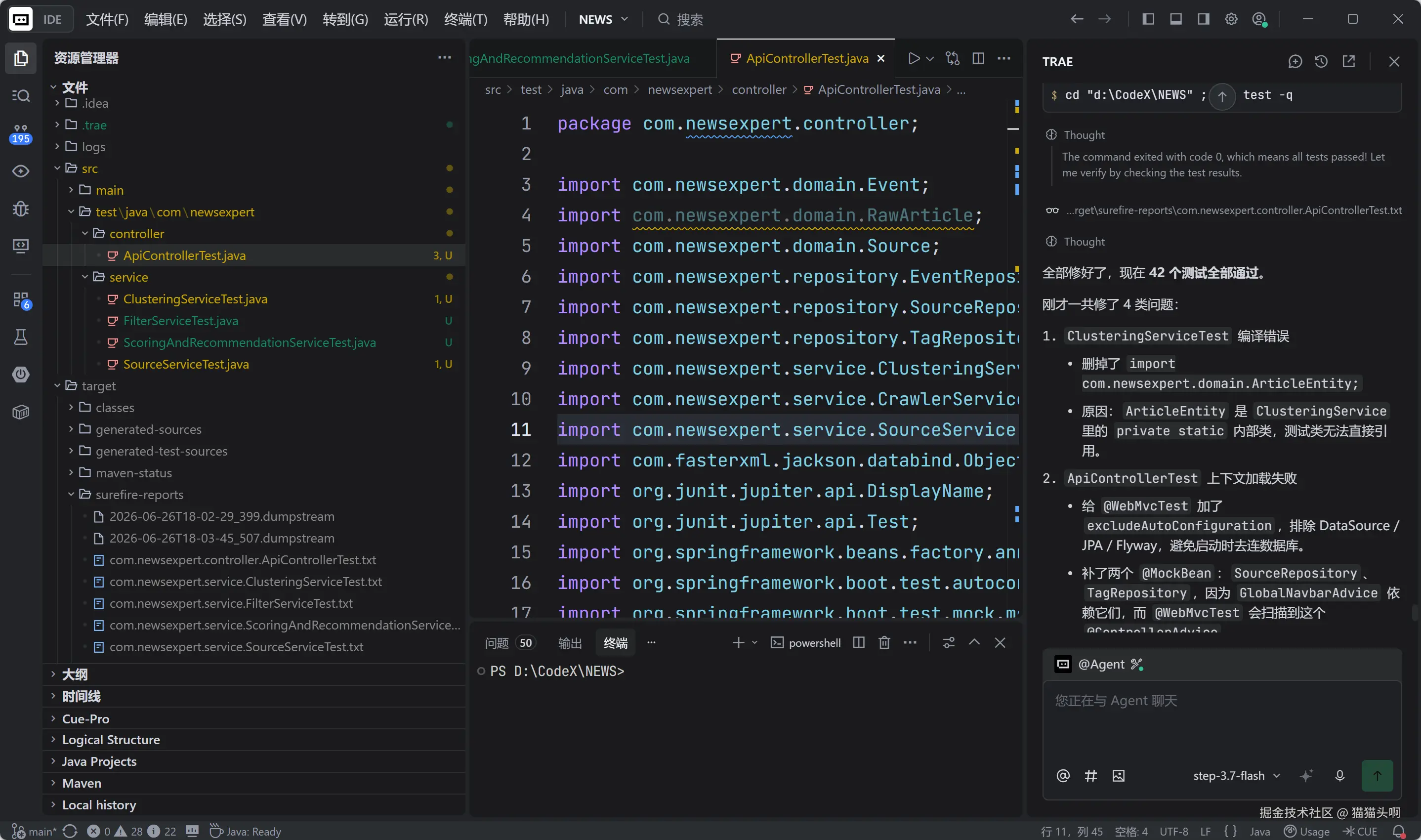Click the eye-shaped preview icon in activity bar

click(x=21, y=171)
